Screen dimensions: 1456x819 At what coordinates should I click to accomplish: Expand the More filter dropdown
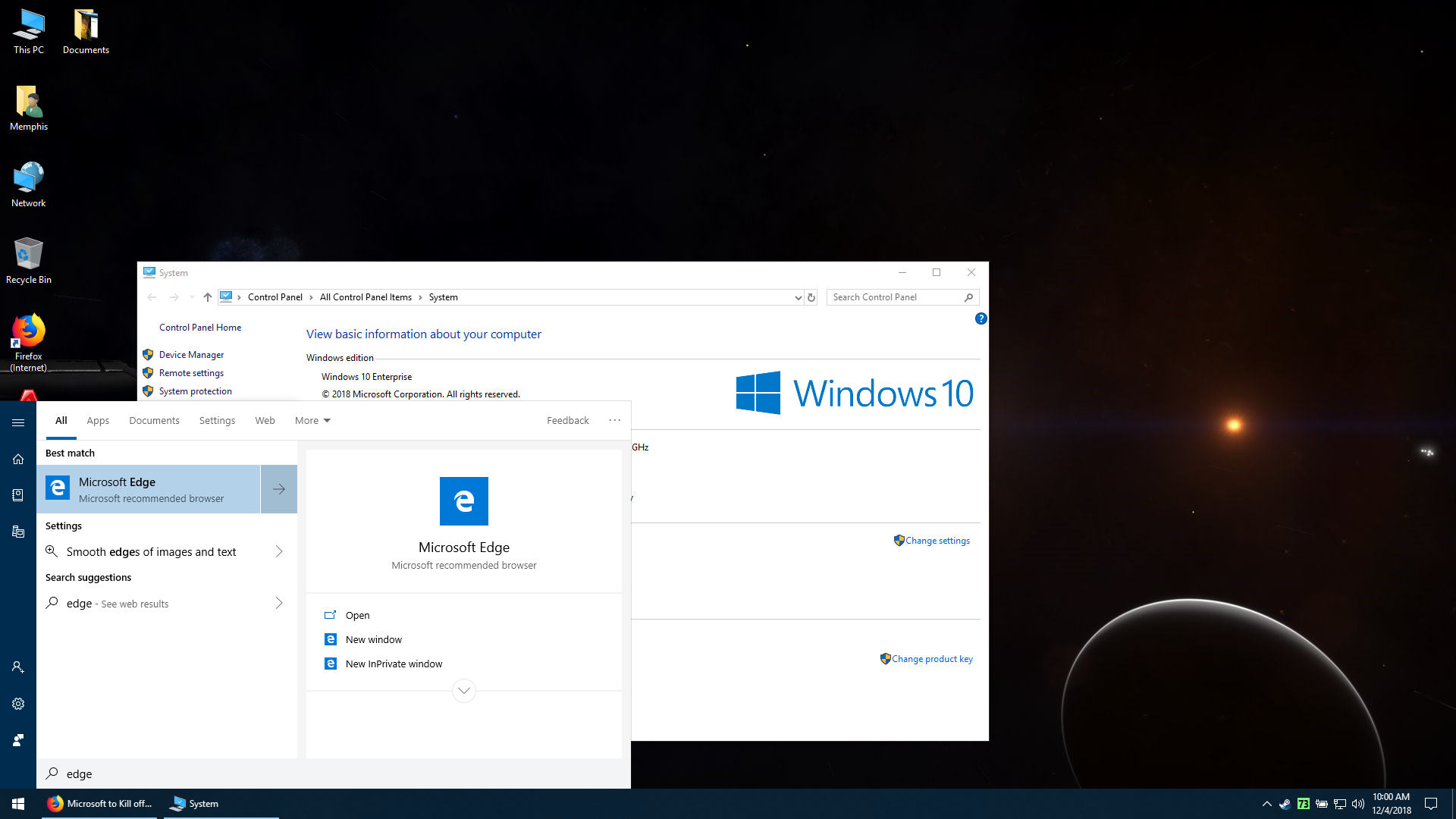click(312, 421)
